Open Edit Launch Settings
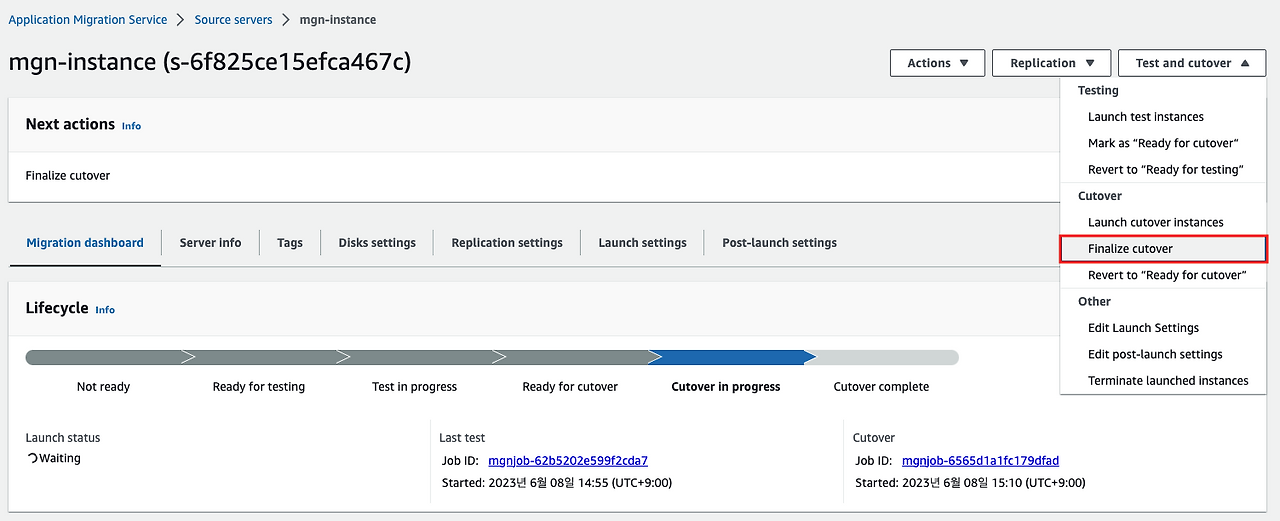 (1143, 328)
